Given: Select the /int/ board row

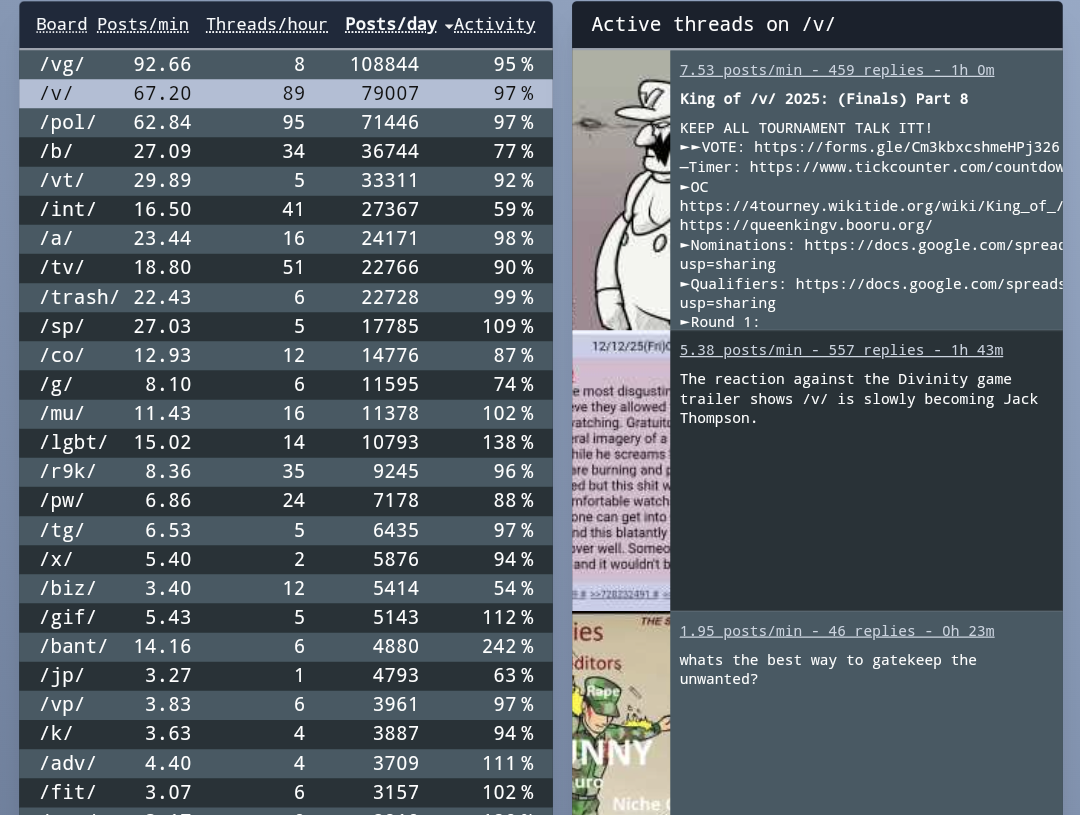Looking at the screenshot, I should pos(286,209).
